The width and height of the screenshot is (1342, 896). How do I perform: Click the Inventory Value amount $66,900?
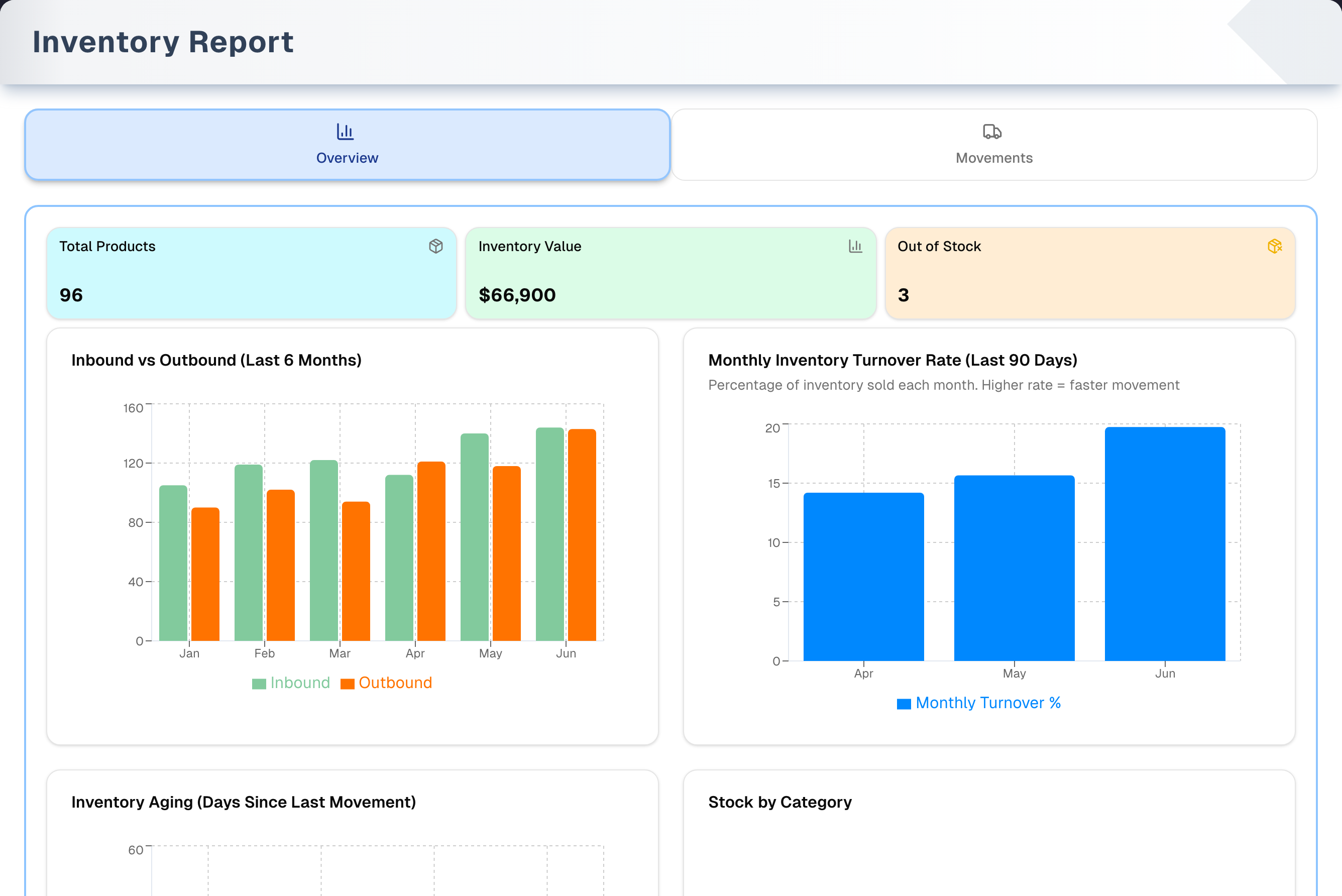coord(517,295)
